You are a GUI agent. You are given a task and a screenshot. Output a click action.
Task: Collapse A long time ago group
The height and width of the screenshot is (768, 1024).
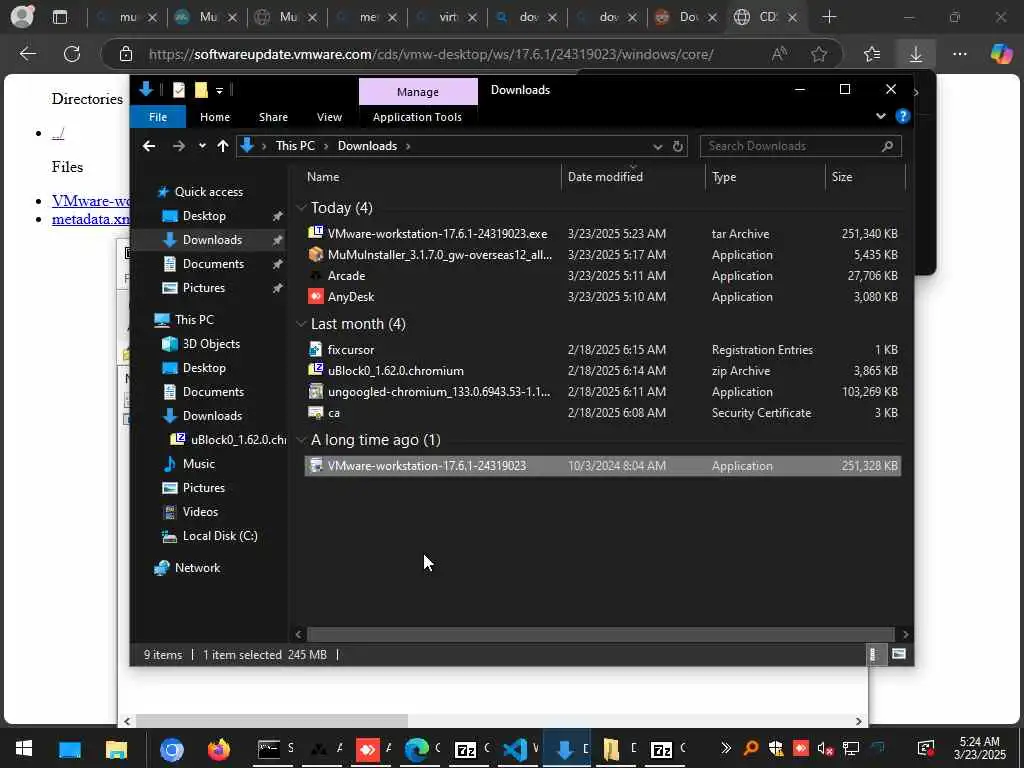tap(301, 440)
